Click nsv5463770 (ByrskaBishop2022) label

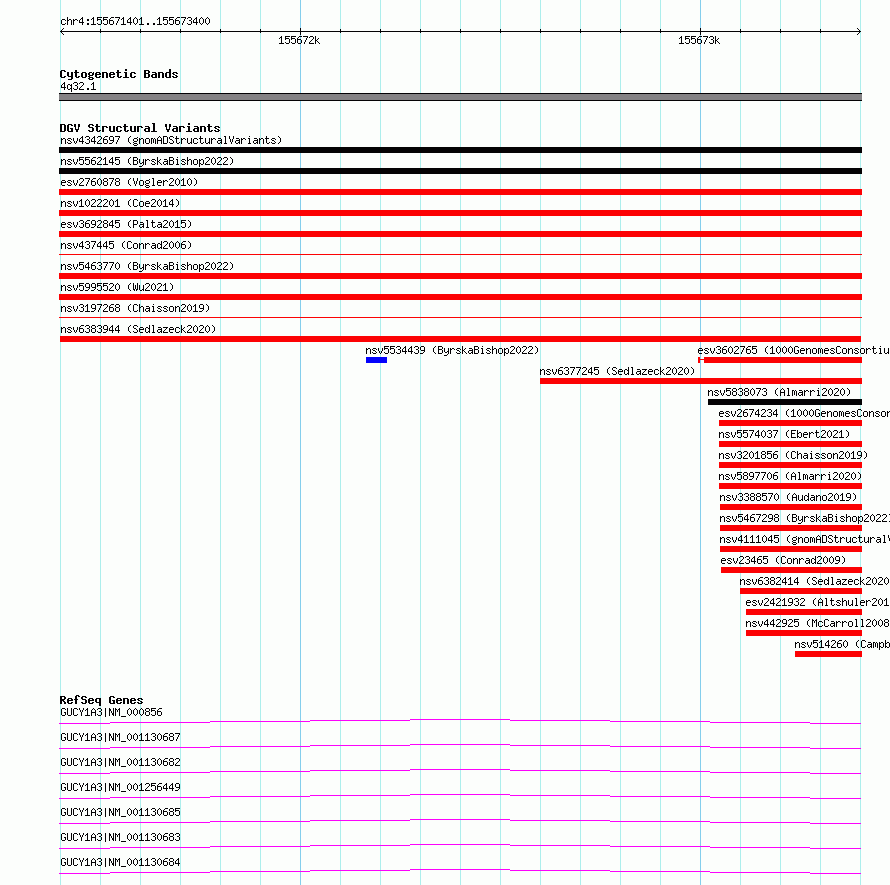[147, 266]
